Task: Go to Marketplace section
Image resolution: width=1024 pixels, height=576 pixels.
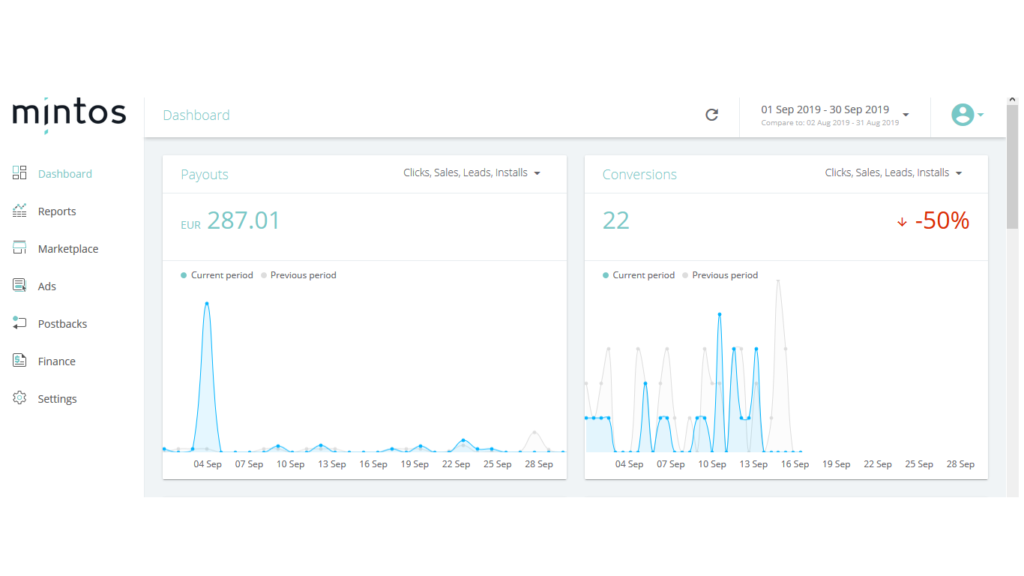Action: [68, 249]
